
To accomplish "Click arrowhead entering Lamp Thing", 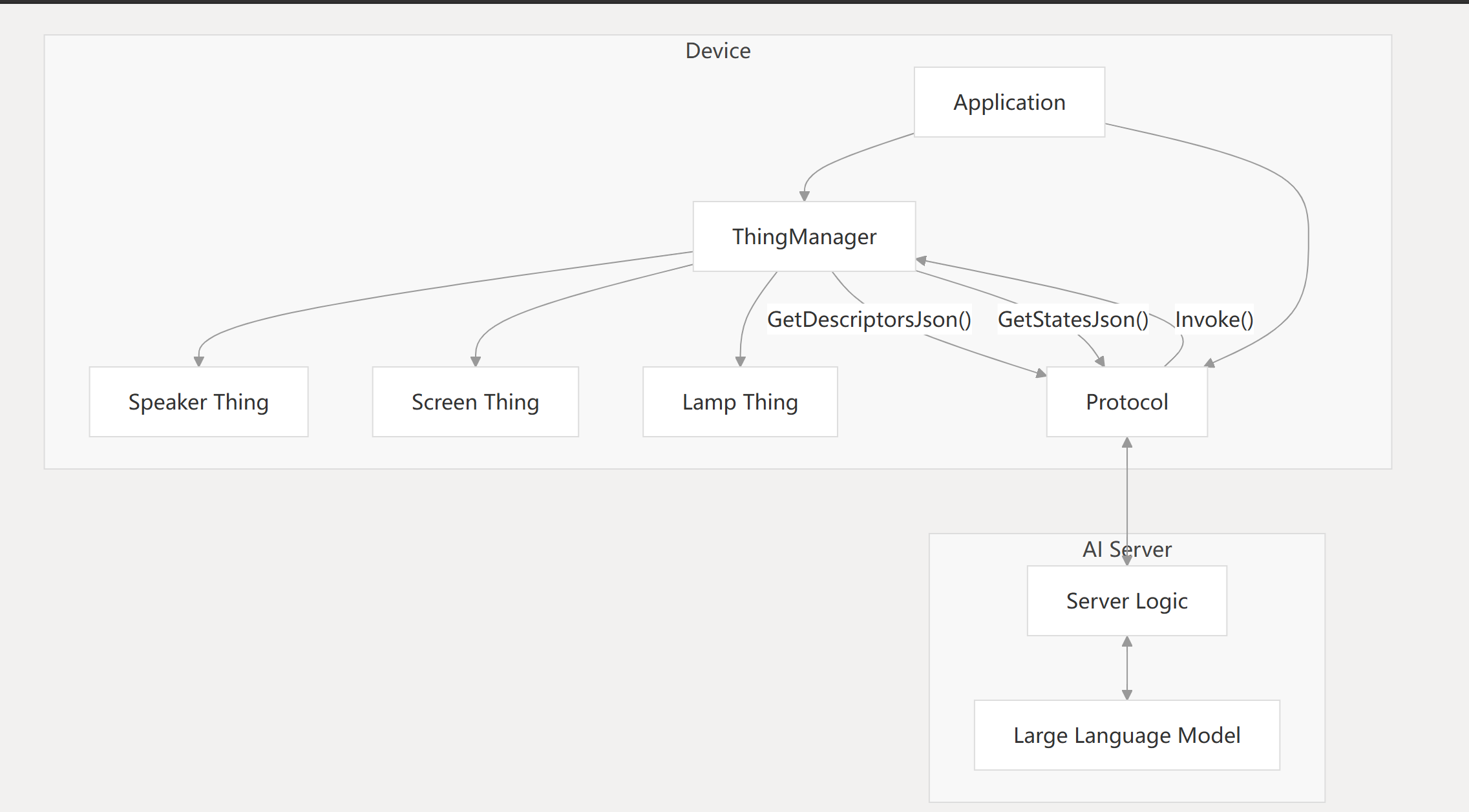I will pos(741,361).
